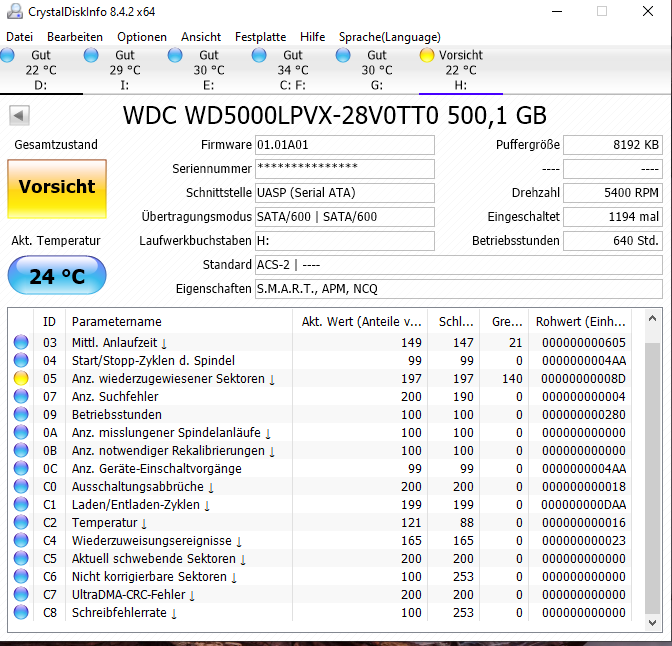
Task: Close the CrystalDiskInfo window
Action: pyautogui.click(x=648, y=12)
